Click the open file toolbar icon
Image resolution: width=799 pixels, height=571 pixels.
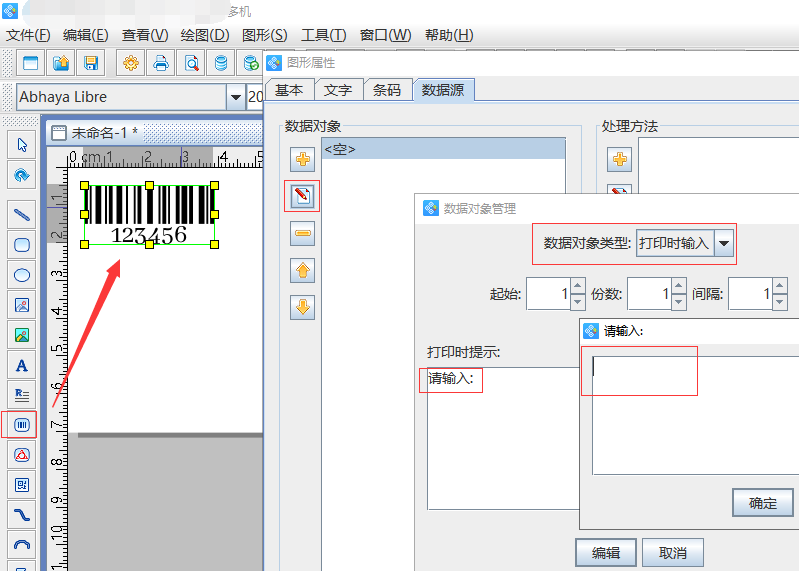click(x=61, y=63)
